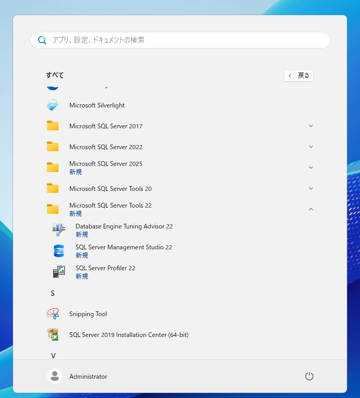Click the Microsoft SQL Server 2017 folder icon

[52, 126]
